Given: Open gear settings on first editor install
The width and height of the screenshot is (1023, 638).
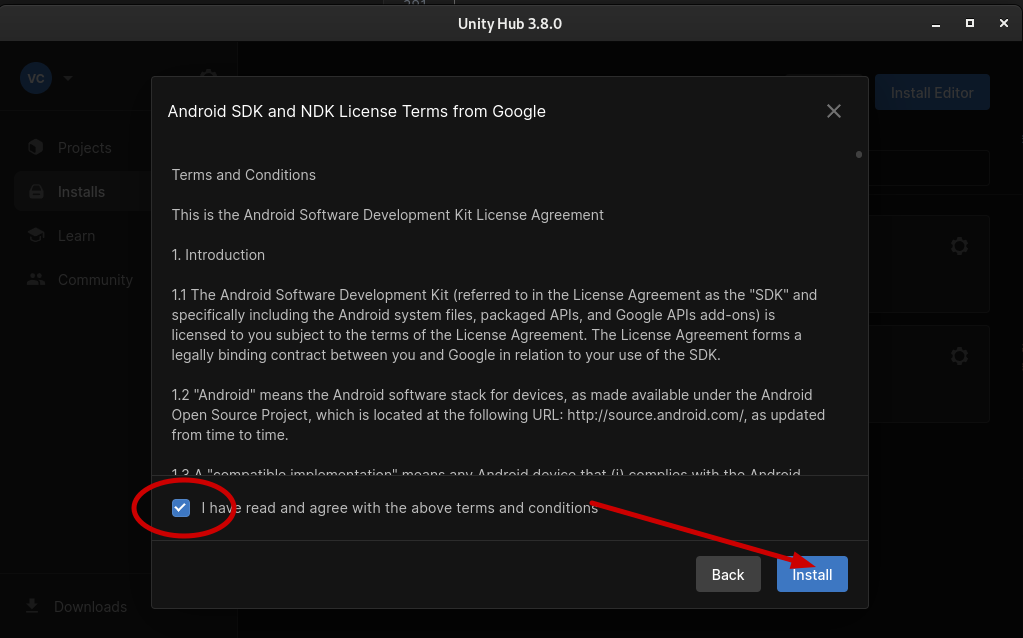Looking at the screenshot, I should tap(959, 246).
